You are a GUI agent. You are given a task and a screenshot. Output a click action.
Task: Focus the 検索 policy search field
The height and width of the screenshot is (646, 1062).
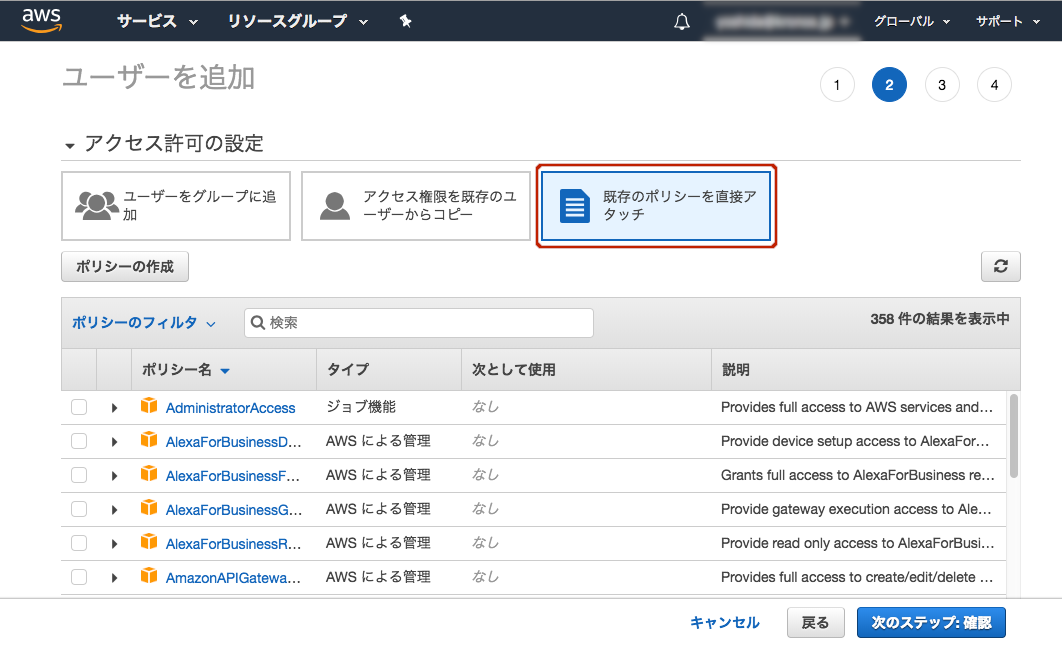coord(419,322)
